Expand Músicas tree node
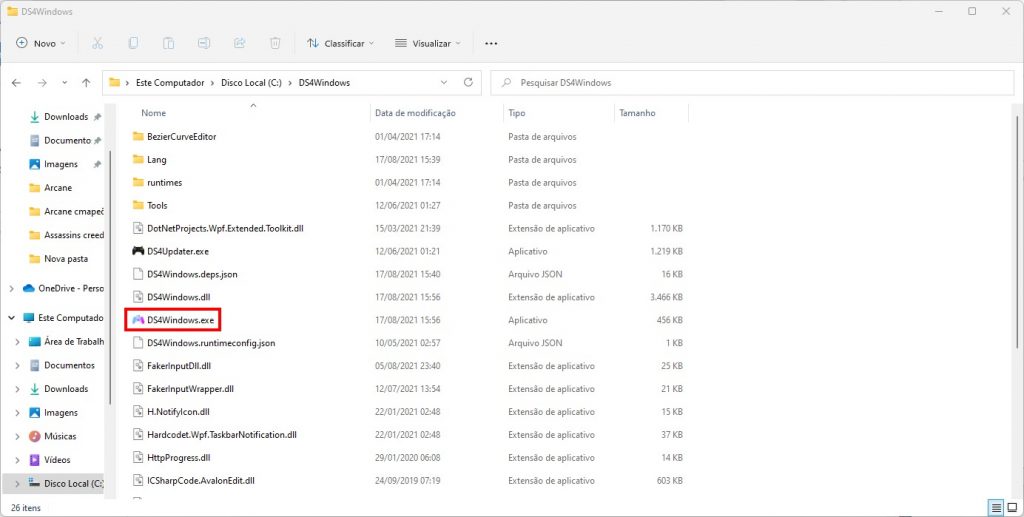The width and height of the screenshot is (1024, 517). pos(18,436)
